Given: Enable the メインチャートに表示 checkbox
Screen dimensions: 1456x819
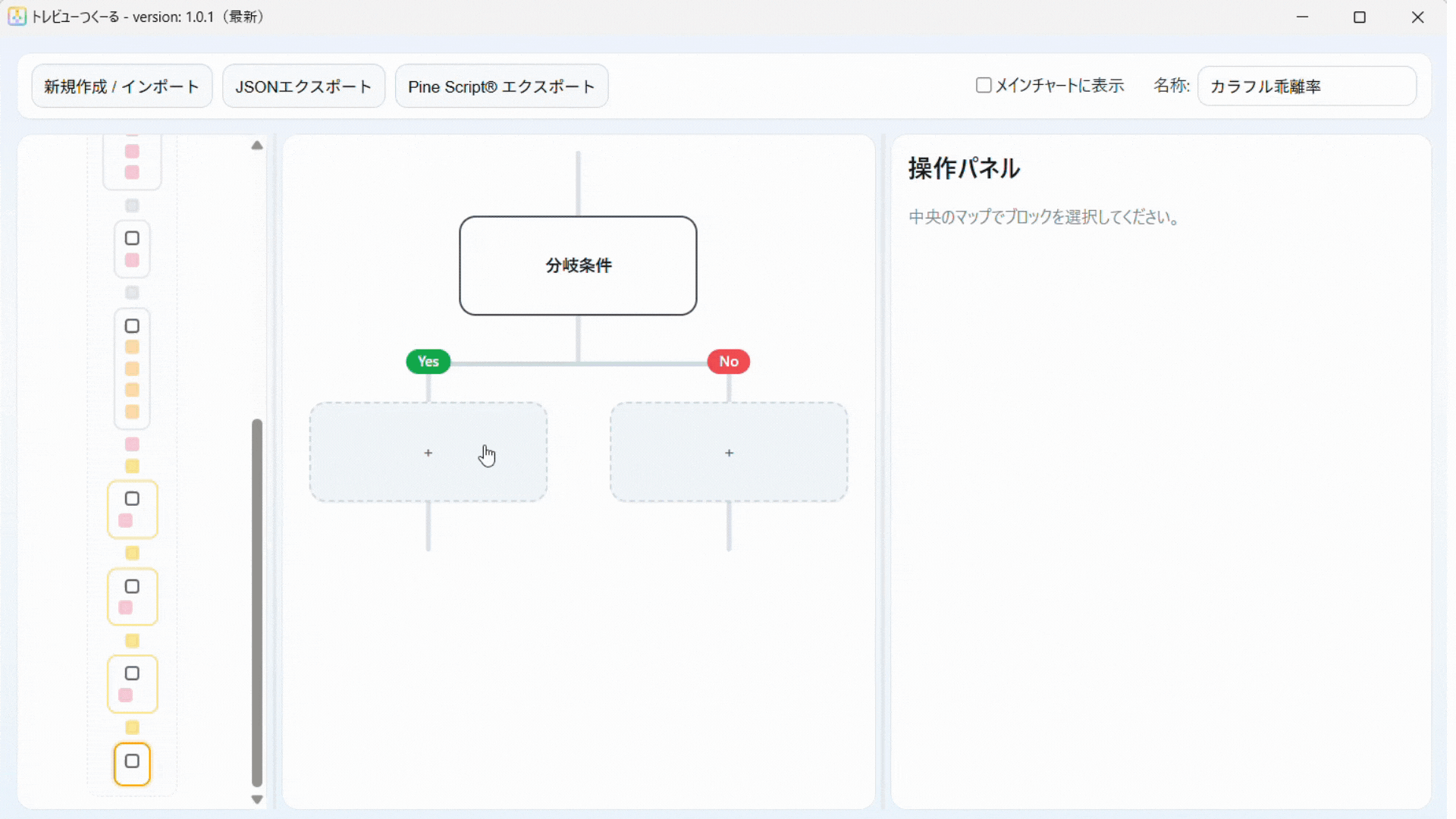Looking at the screenshot, I should [x=983, y=85].
